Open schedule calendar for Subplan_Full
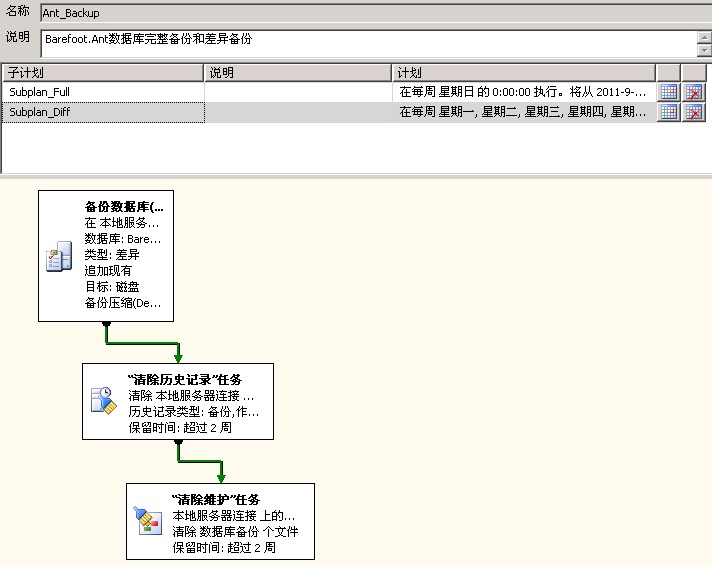Image resolution: width=712 pixels, height=566 pixels. pos(669,92)
